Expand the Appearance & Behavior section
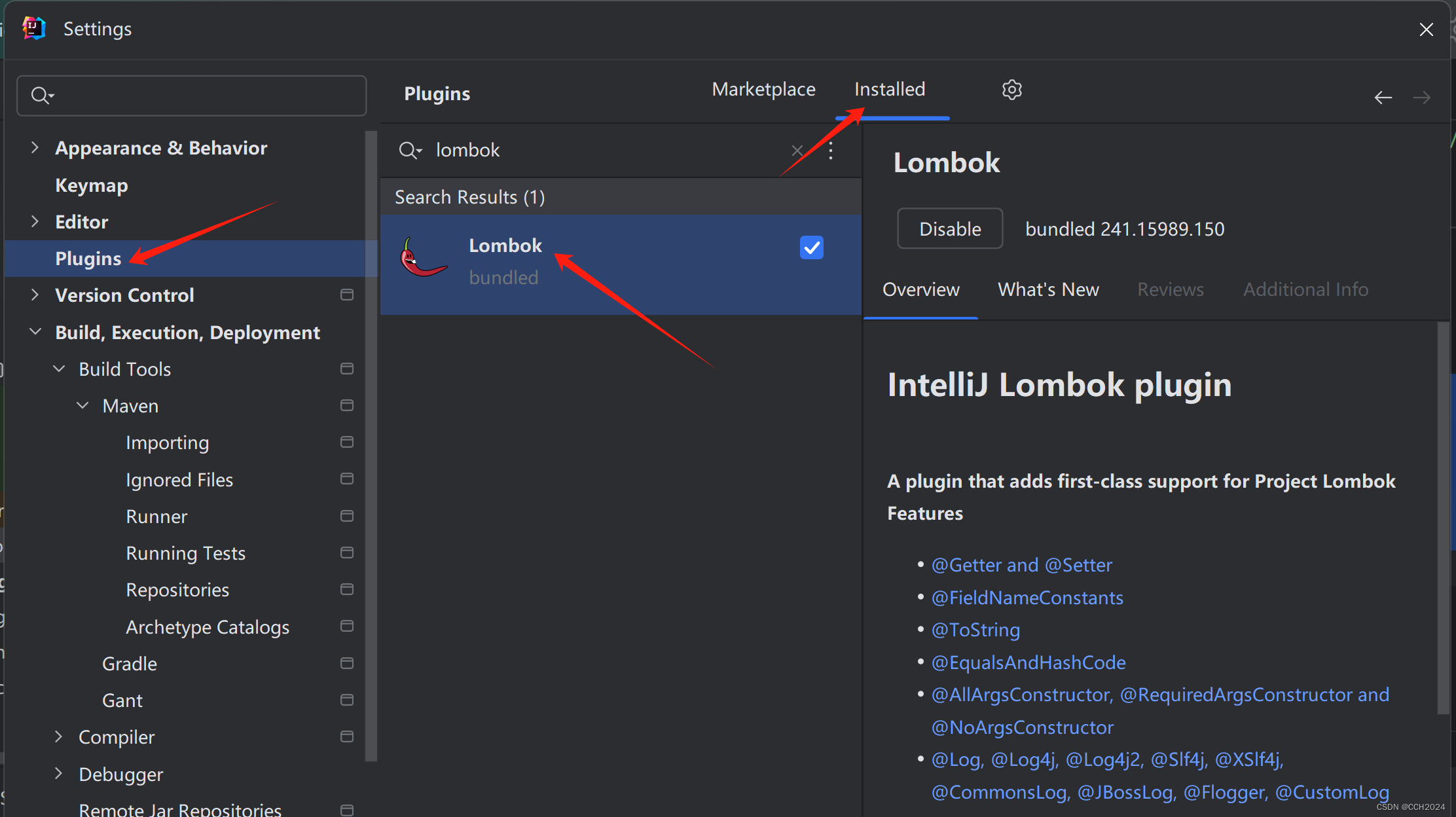The image size is (1456, 817). click(35, 147)
